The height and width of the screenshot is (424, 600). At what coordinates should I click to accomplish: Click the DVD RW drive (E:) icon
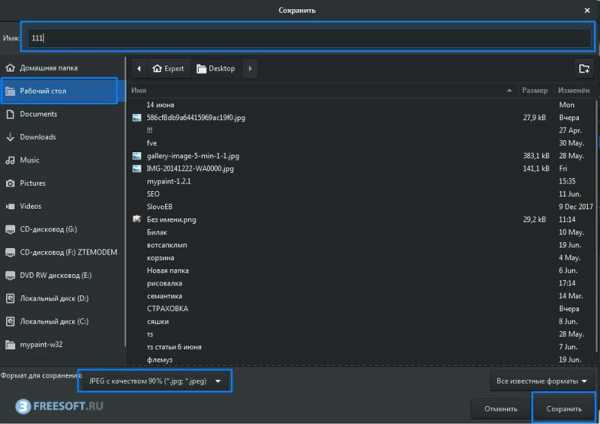click(10, 276)
